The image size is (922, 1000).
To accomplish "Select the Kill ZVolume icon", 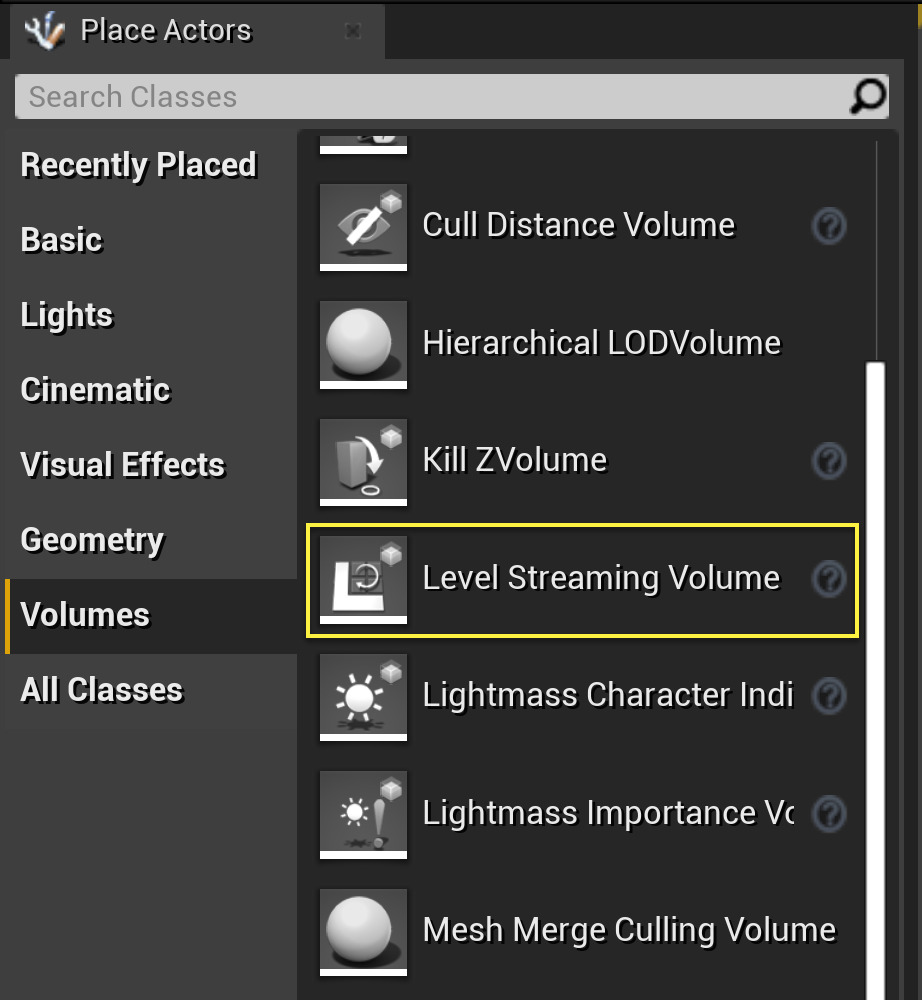I will tap(363, 461).
